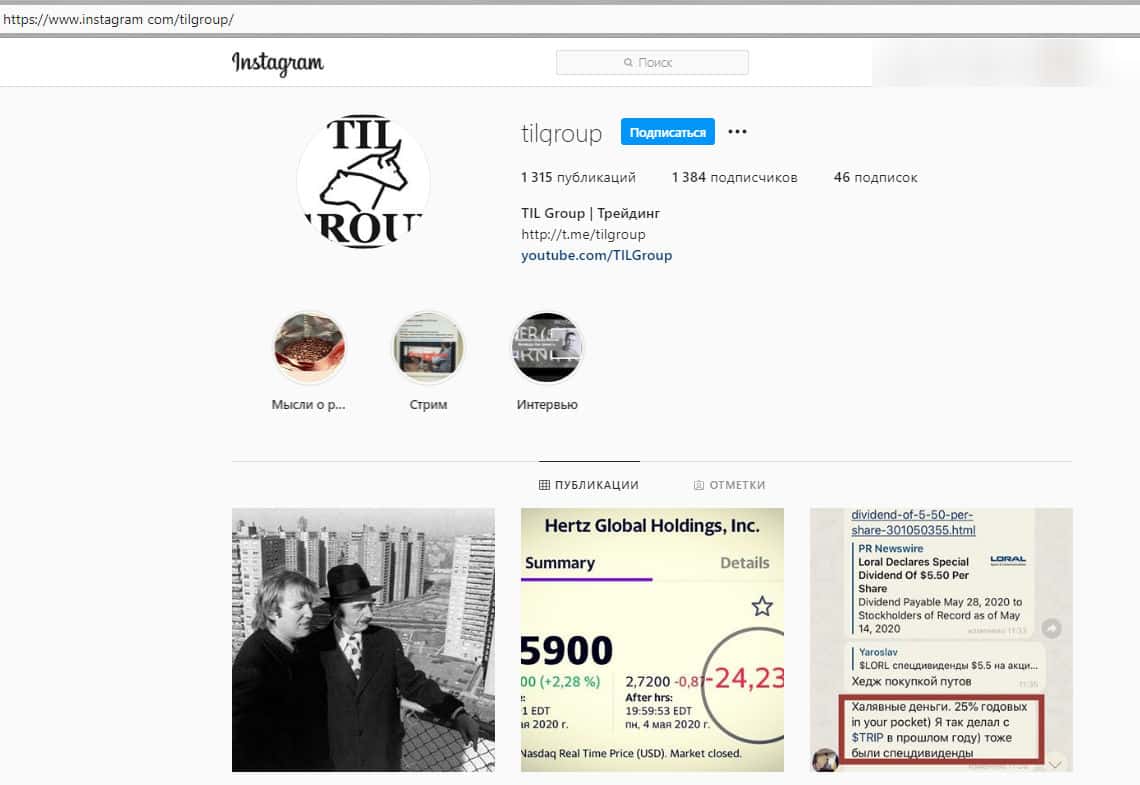The width and height of the screenshot is (1140, 785).
Task: Click the three-dot options menu beside Подписаться
Action: (x=737, y=132)
